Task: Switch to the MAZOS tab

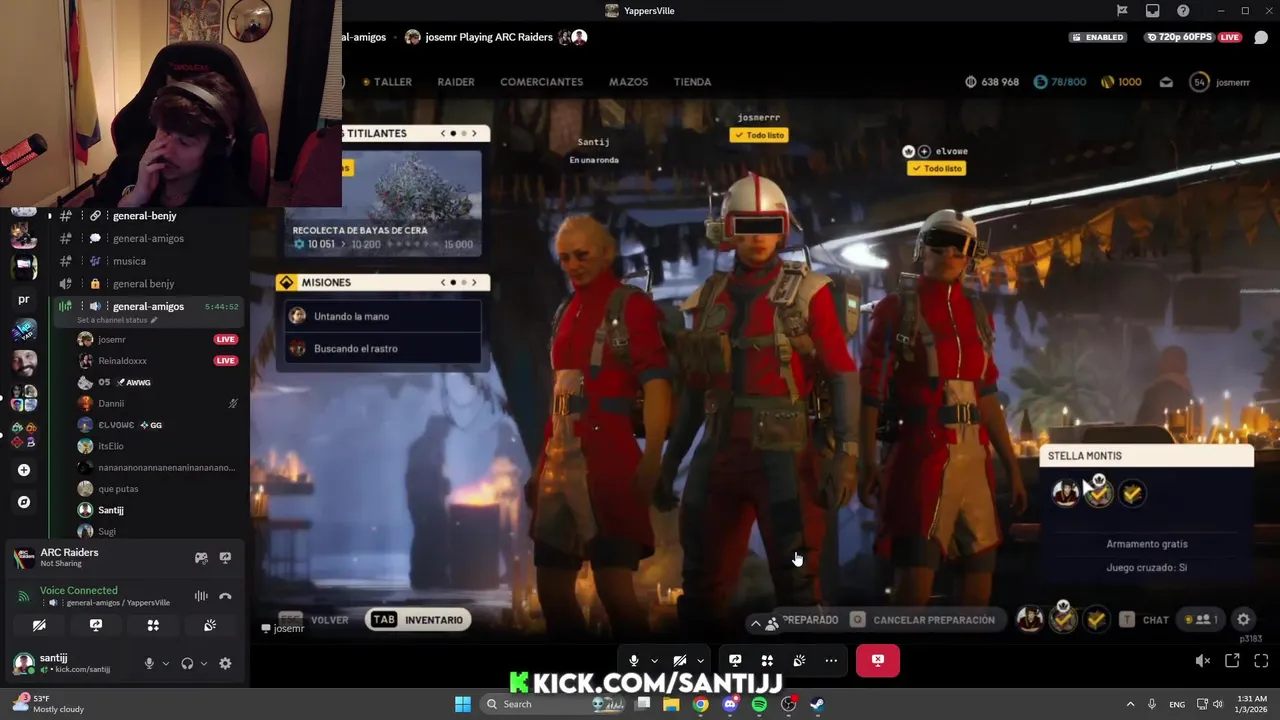Action: pyautogui.click(x=628, y=82)
